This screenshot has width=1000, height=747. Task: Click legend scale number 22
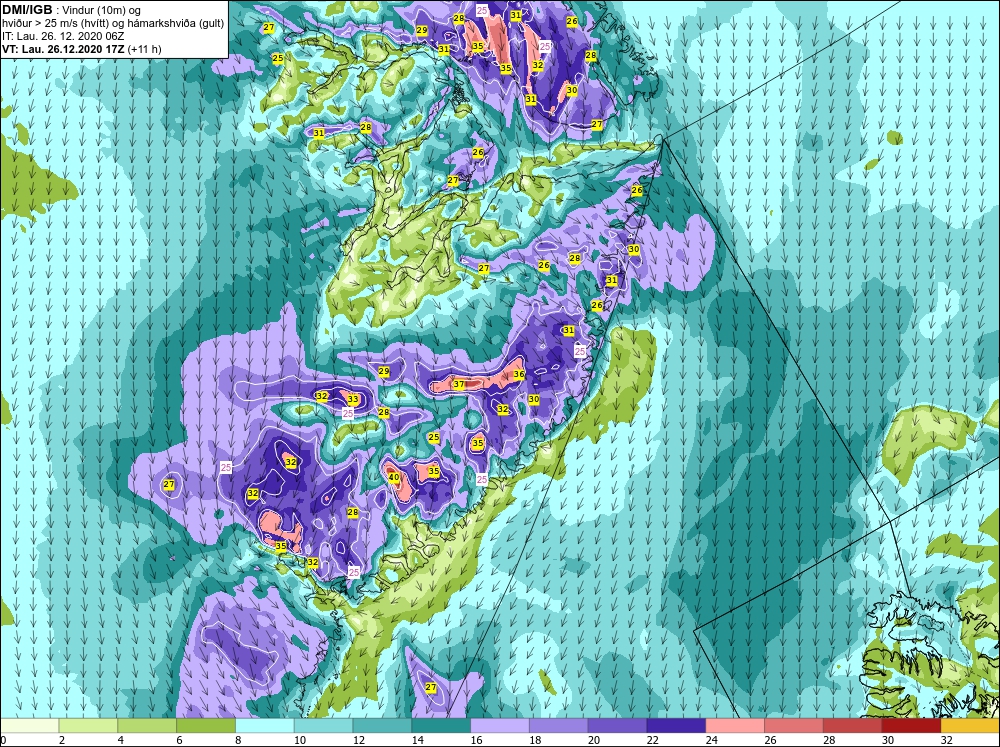pyautogui.click(x=652, y=740)
